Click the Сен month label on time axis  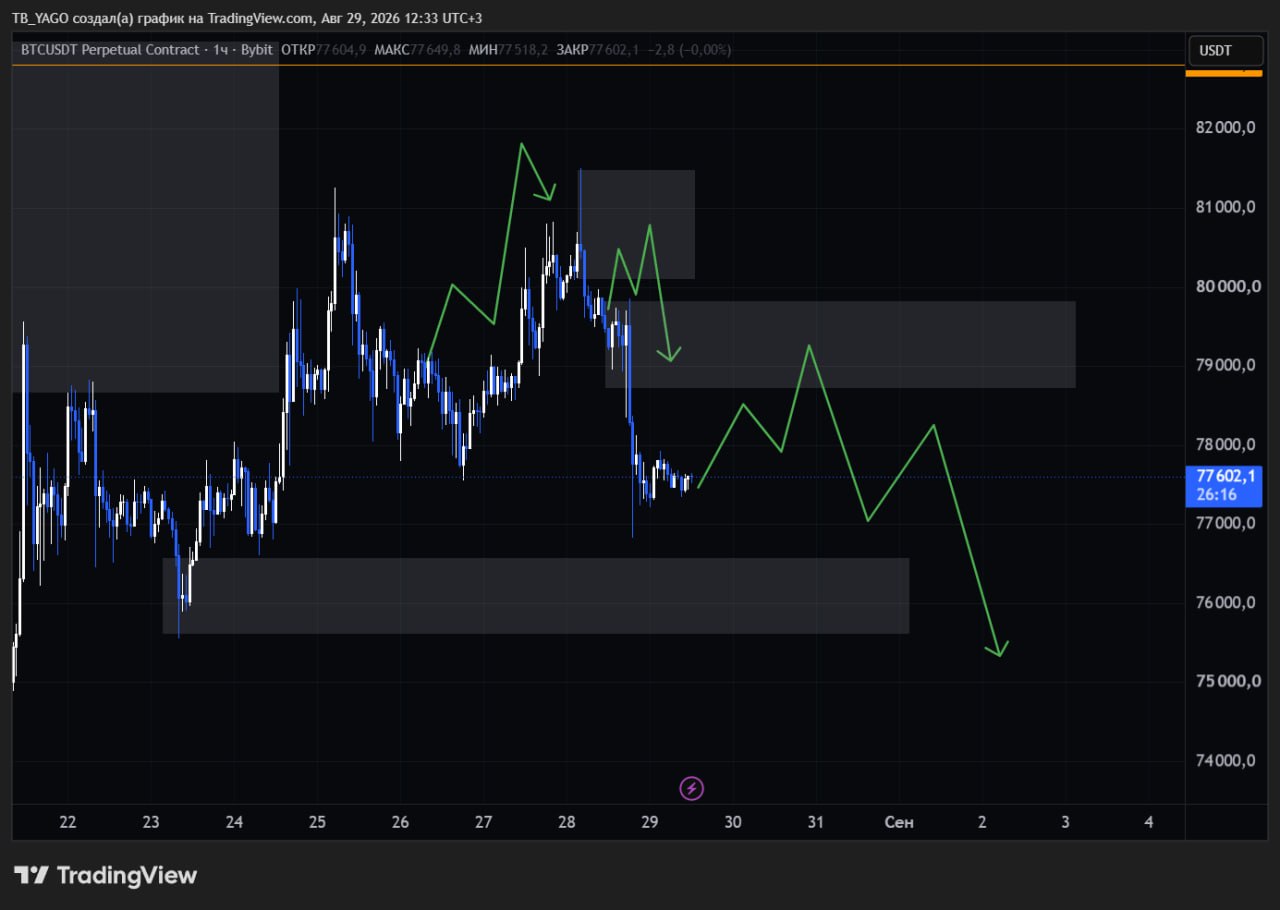(899, 822)
